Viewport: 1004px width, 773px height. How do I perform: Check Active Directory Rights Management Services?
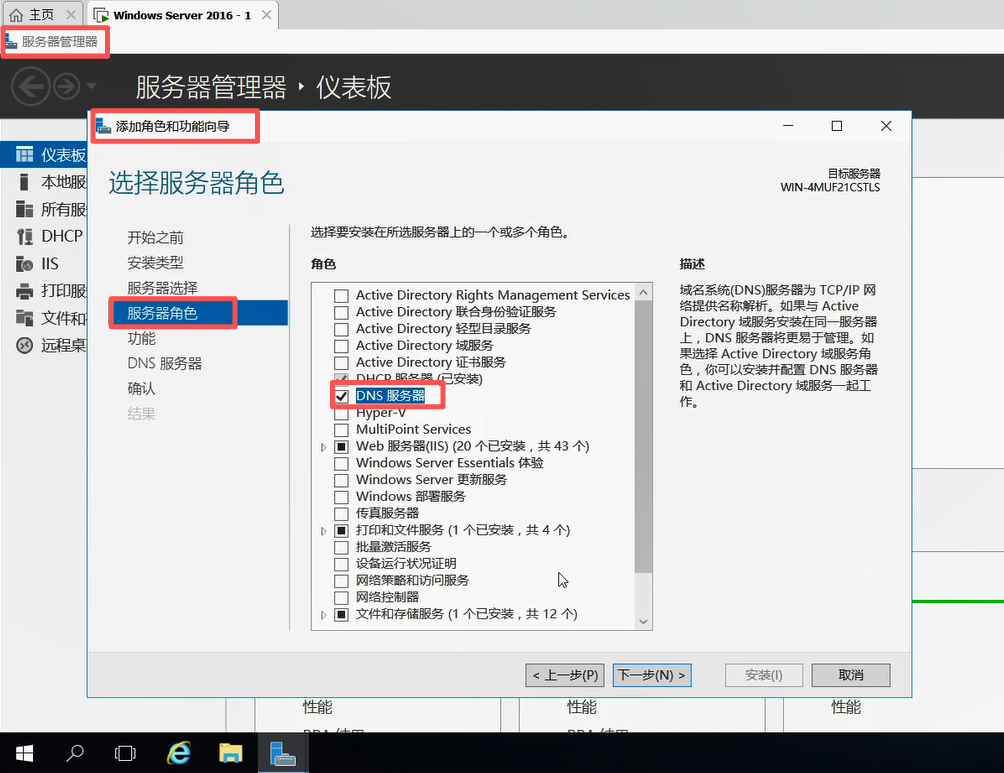tap(341, 296)
